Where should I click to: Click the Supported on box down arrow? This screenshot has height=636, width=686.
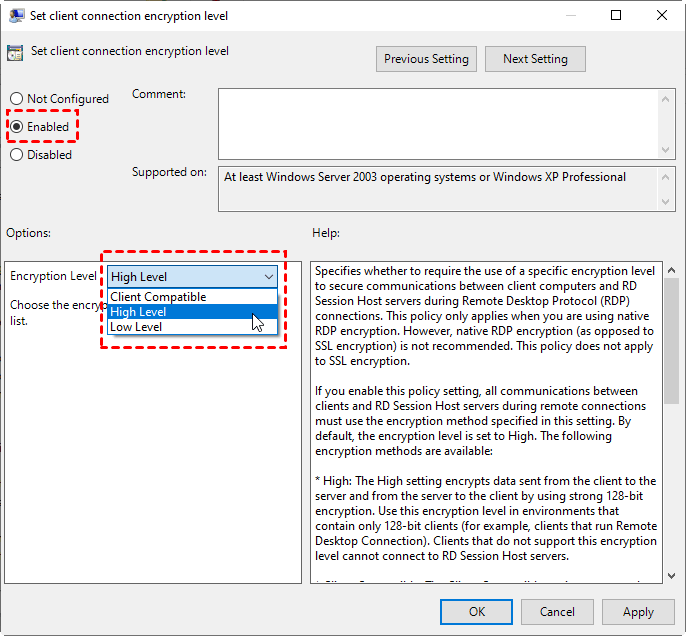[665, 202]
